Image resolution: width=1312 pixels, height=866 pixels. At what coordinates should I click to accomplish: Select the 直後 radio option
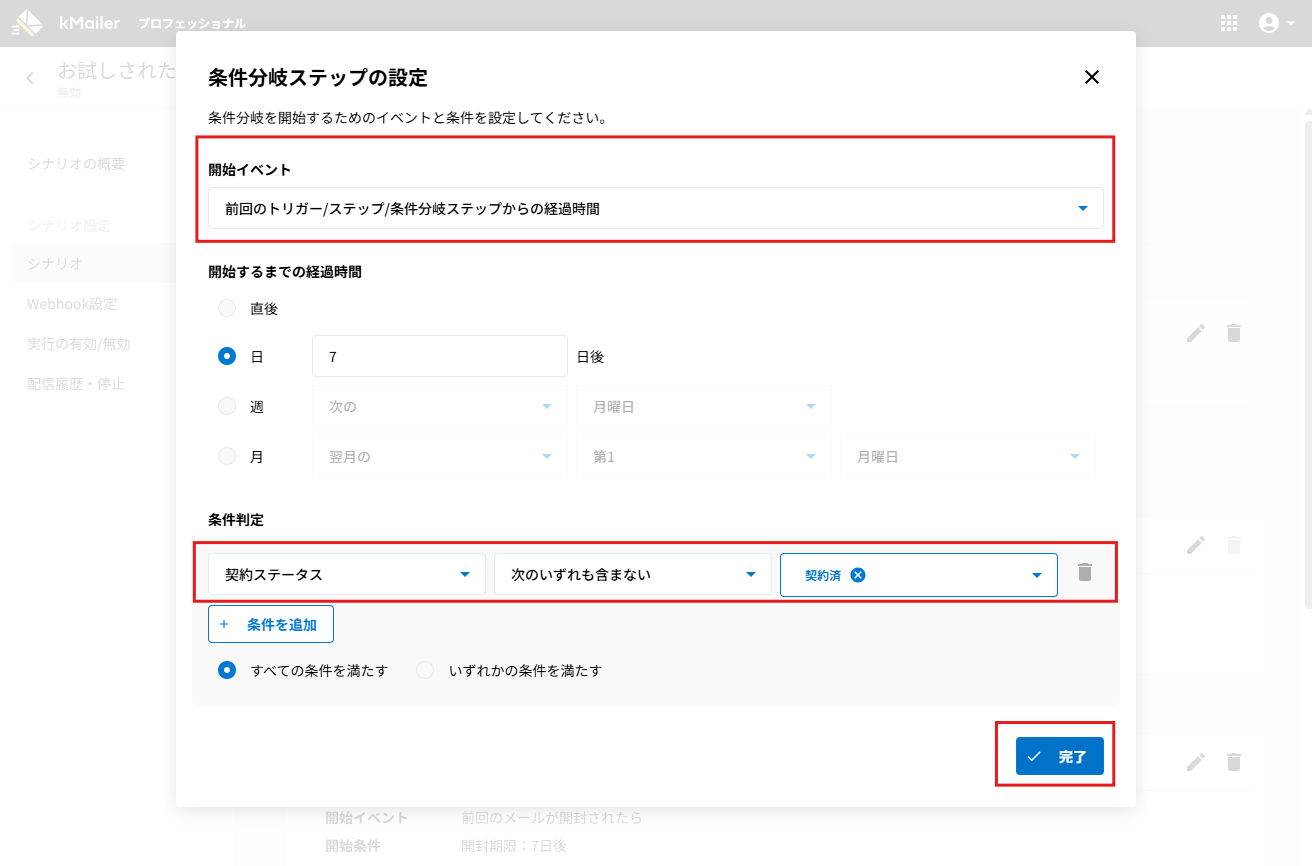(227, 309)
